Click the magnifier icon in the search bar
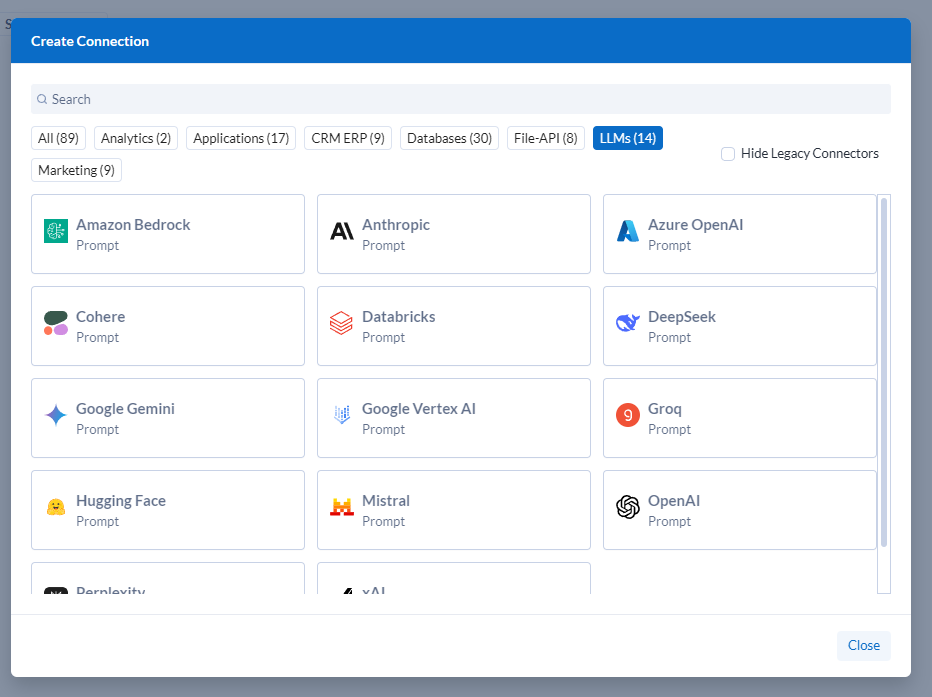Screen dimensions: 932x697 42,99
